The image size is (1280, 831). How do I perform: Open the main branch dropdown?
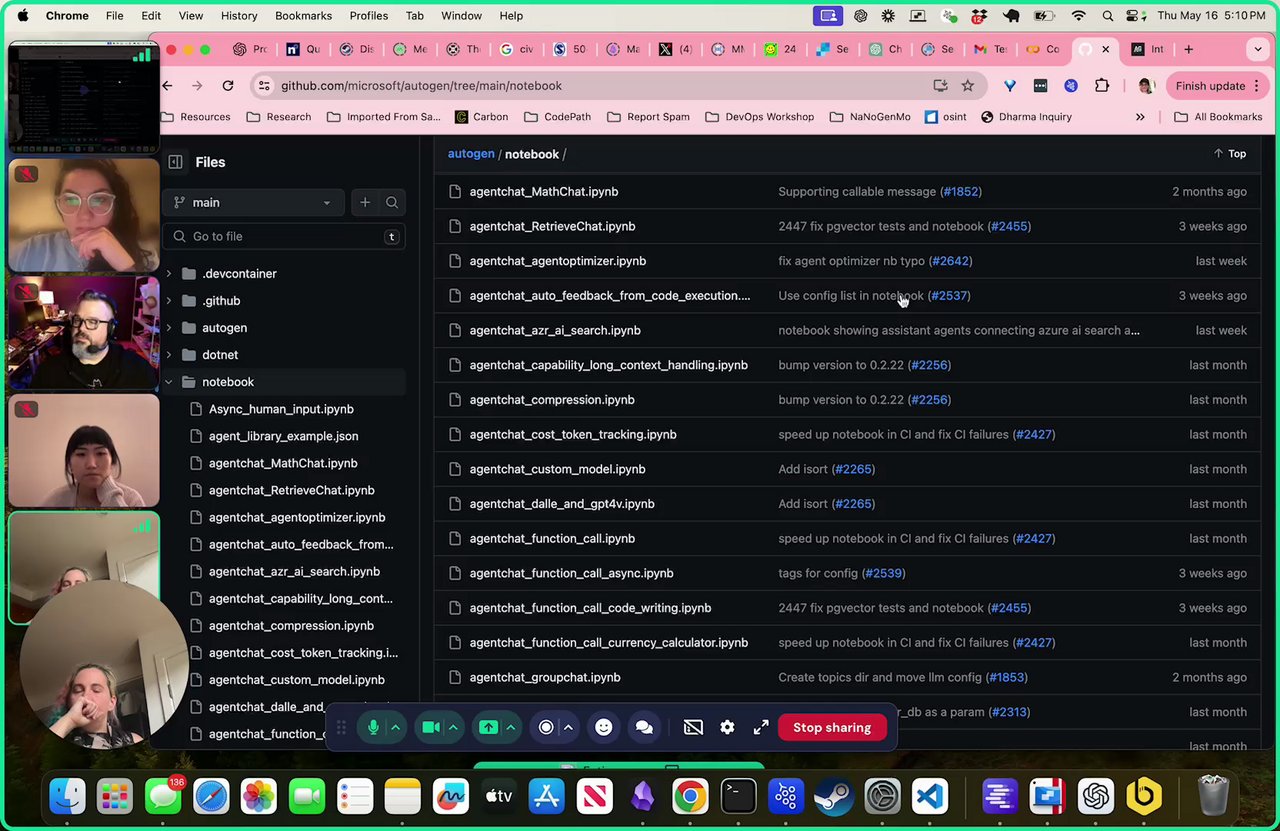251,202
